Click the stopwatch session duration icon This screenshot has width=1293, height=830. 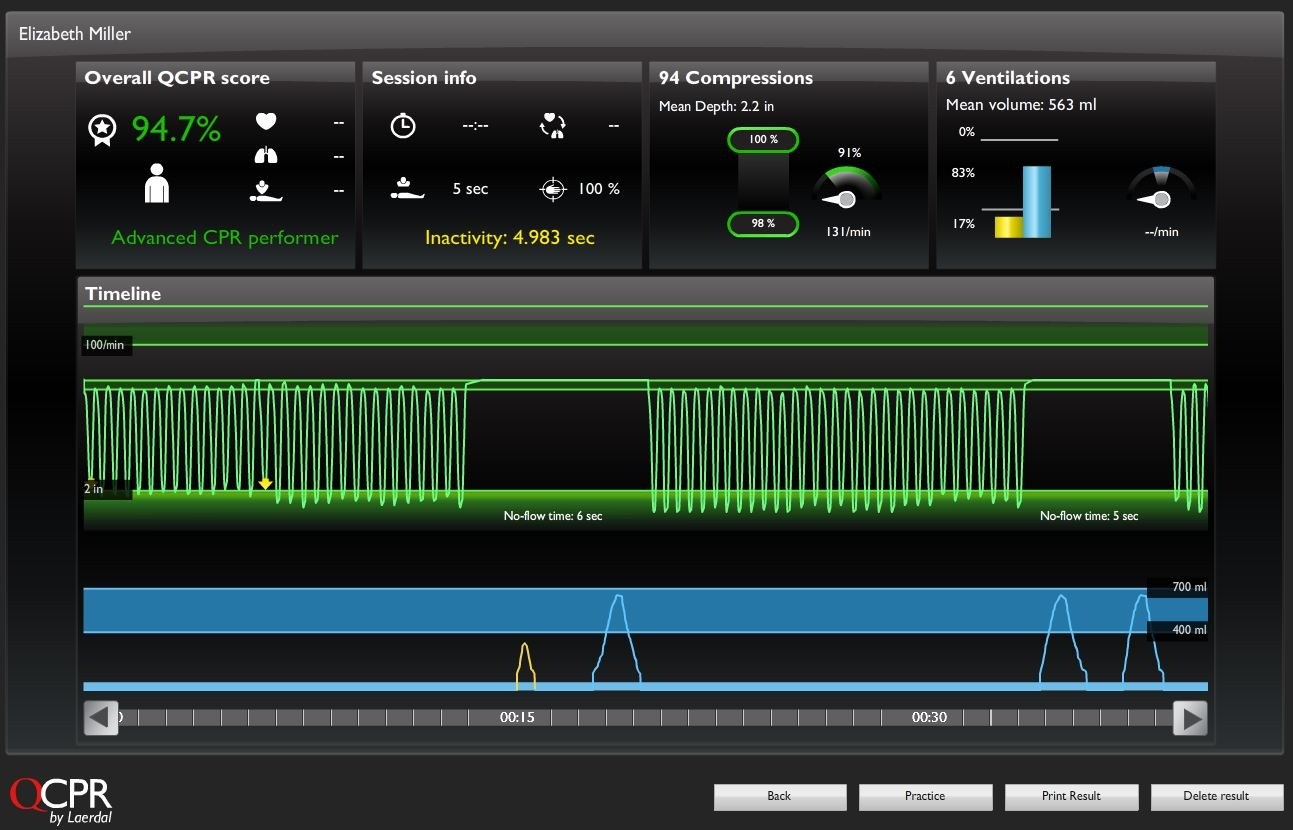(x=403, y=126)
